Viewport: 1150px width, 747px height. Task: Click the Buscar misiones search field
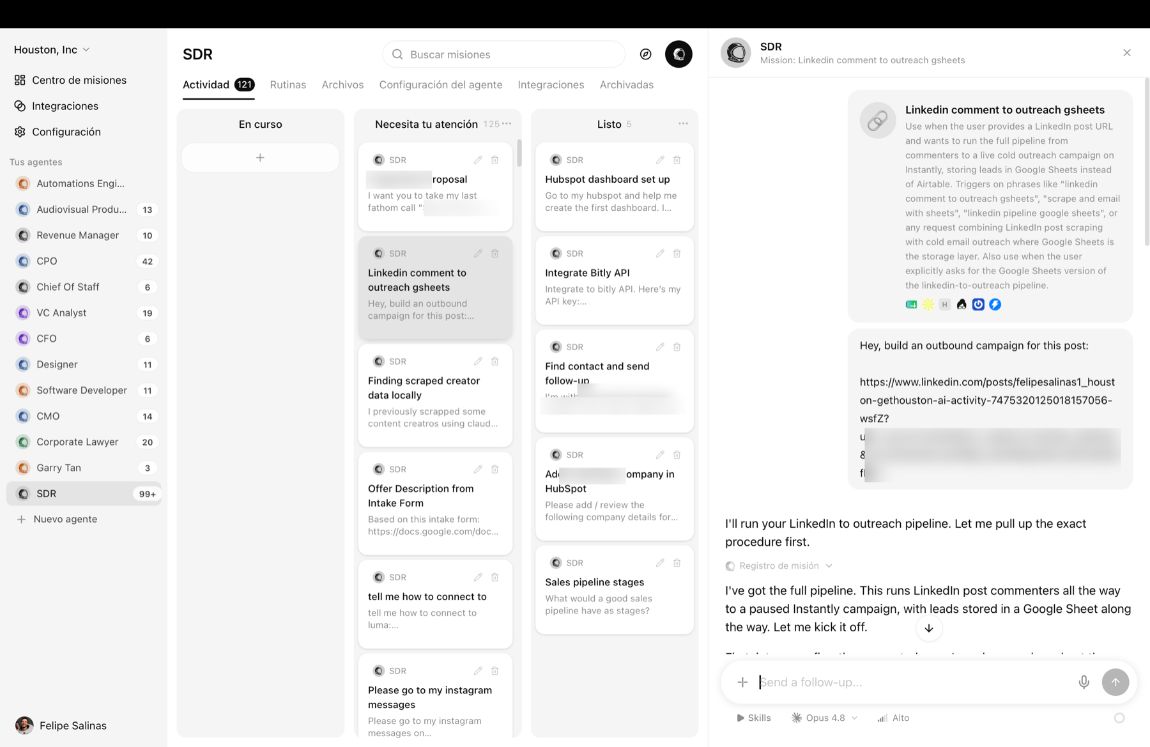pyautogui.click(x=504, y=54)
